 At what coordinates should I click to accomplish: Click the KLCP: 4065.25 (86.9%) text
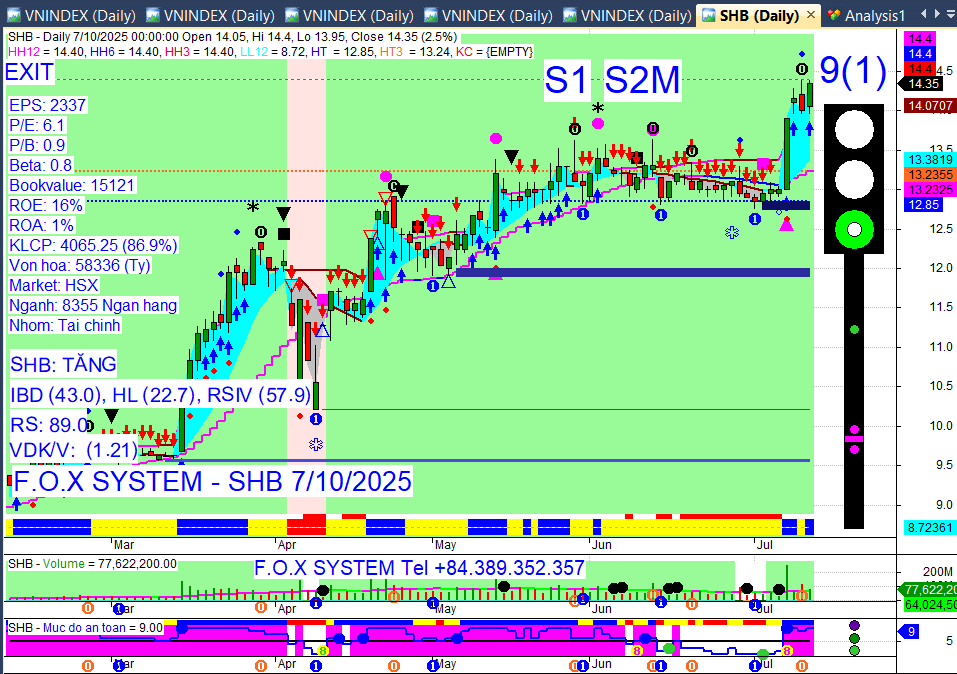[x=93, y=245]
